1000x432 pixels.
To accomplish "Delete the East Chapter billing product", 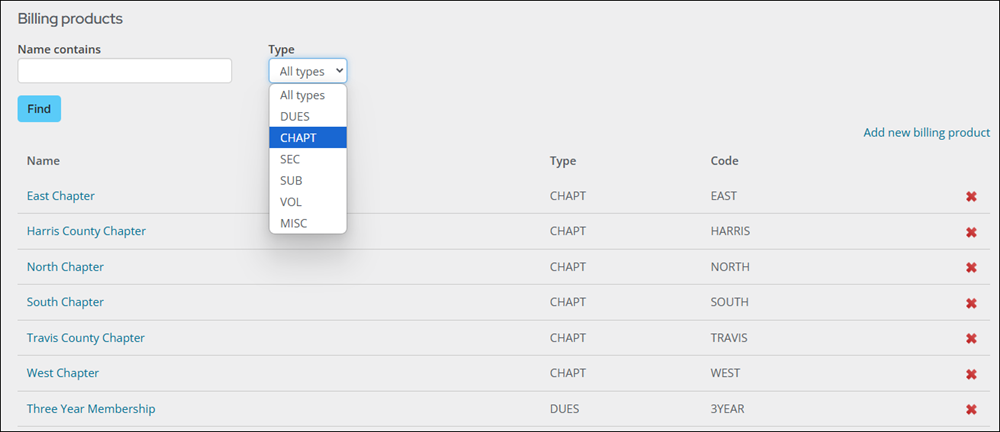I will (971, 197).
